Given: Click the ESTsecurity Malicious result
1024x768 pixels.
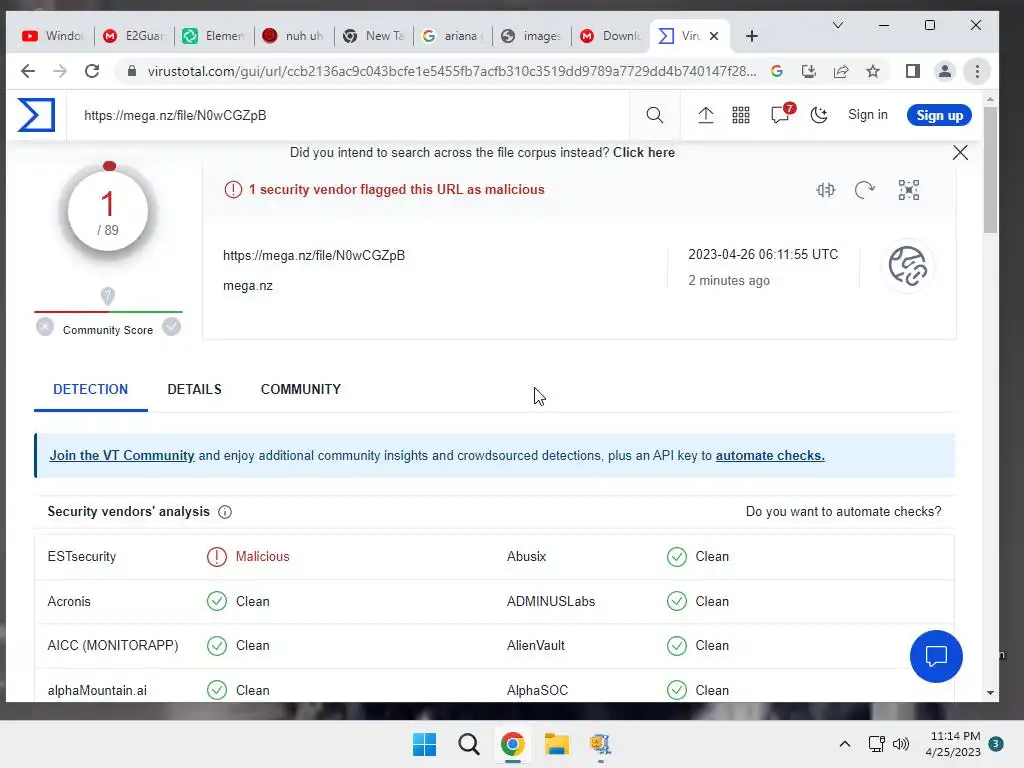Looking at the screenshot, I should pyautogui.click(x=248, y=556).
